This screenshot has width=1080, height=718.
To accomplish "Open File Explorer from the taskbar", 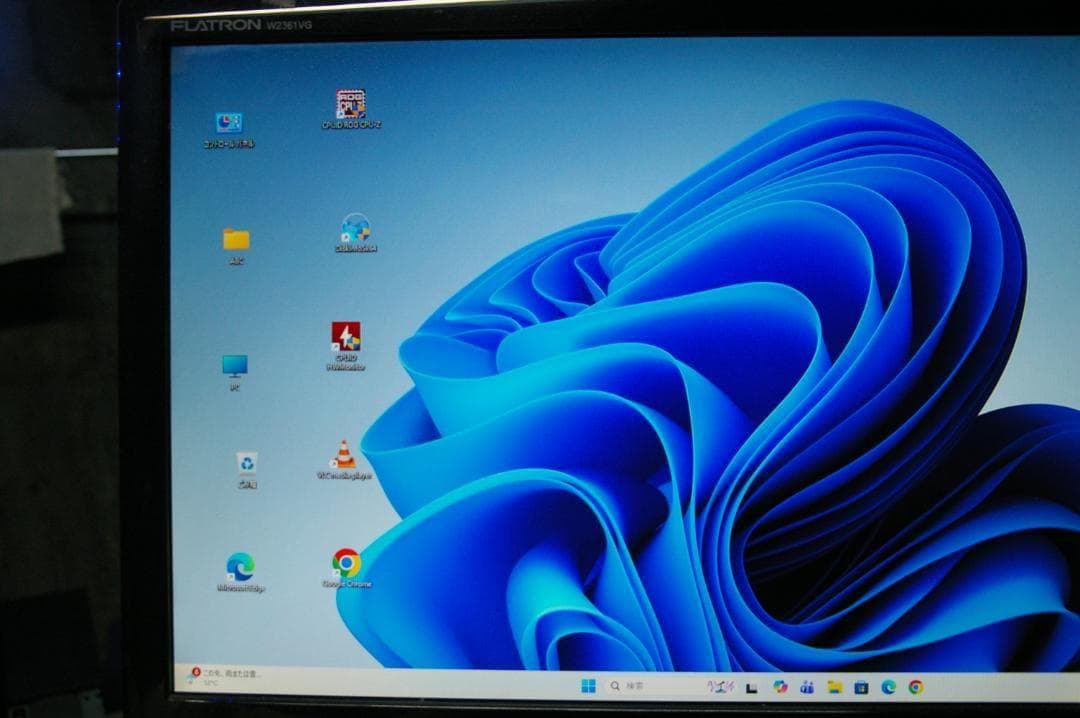I will coord(835,687).
